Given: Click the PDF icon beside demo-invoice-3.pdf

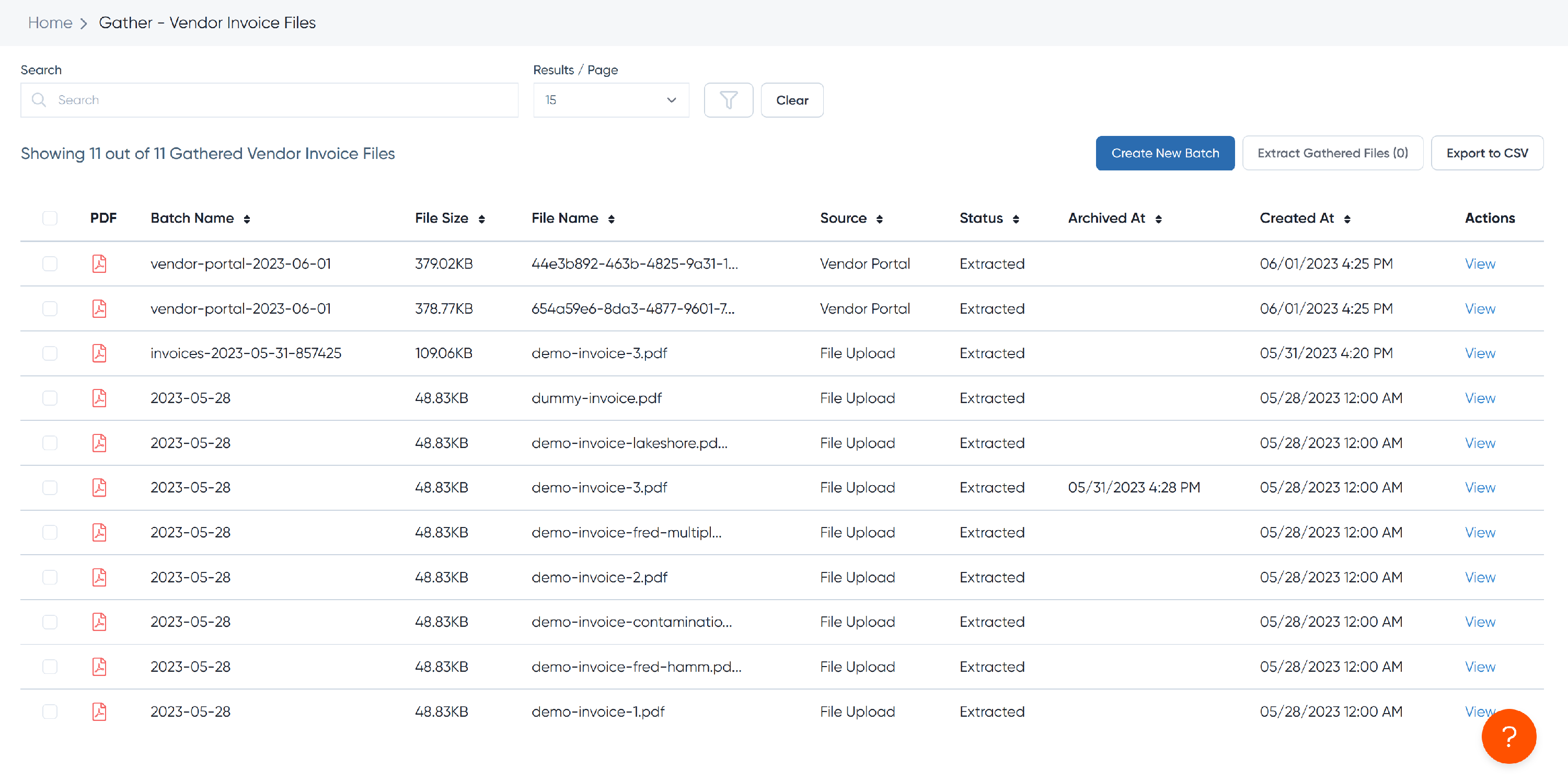Looking at the screenshot, I should [100, 352].
